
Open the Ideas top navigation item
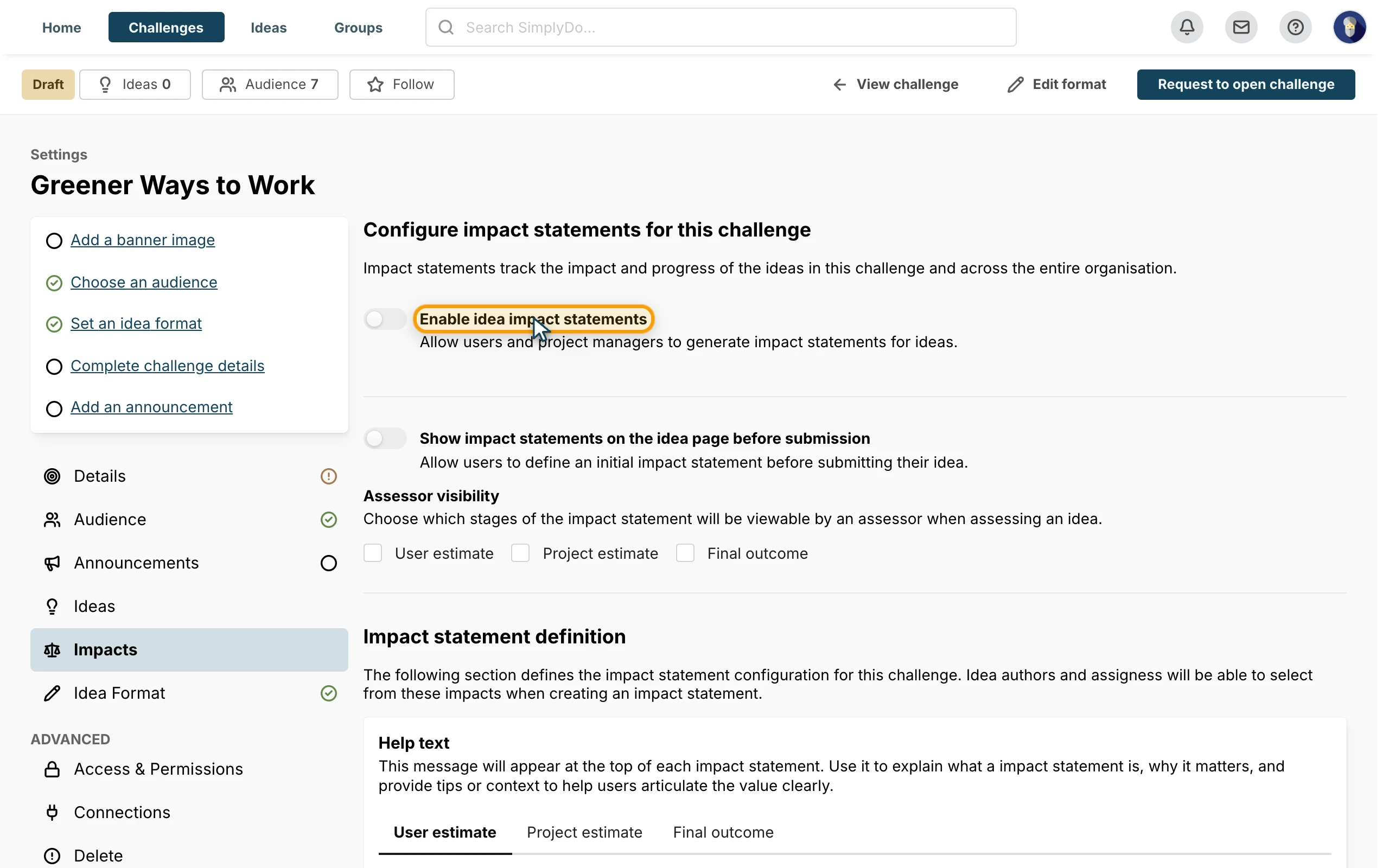(x=269, y=27)
